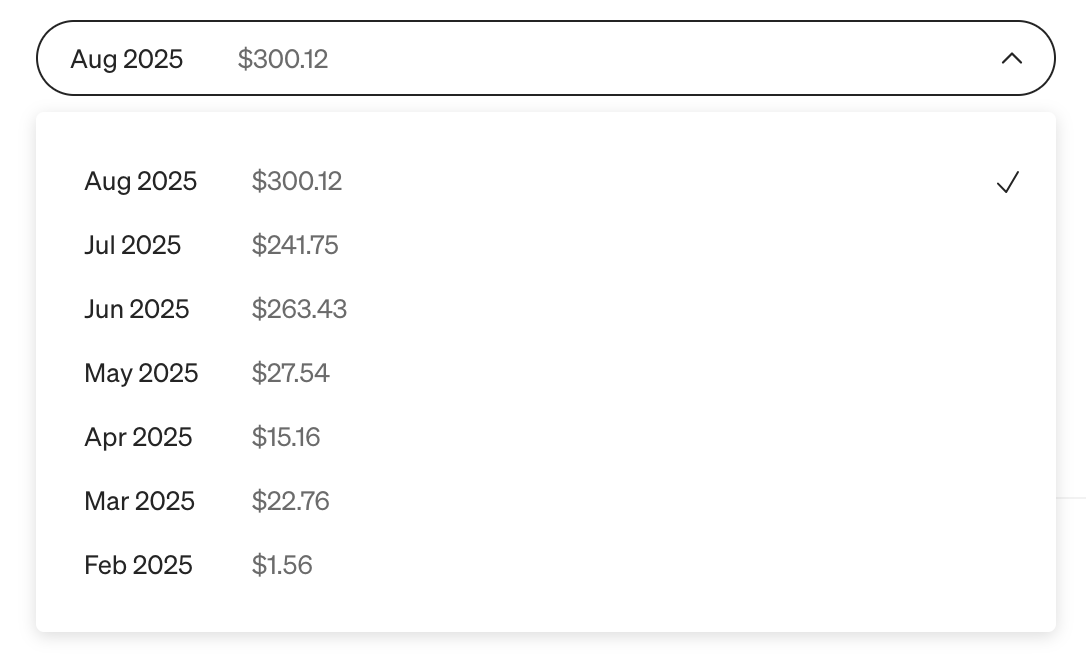Screen dimensions: 1086x660
Task: Click Aug 2025 in the open list
Action: [141, 181]
